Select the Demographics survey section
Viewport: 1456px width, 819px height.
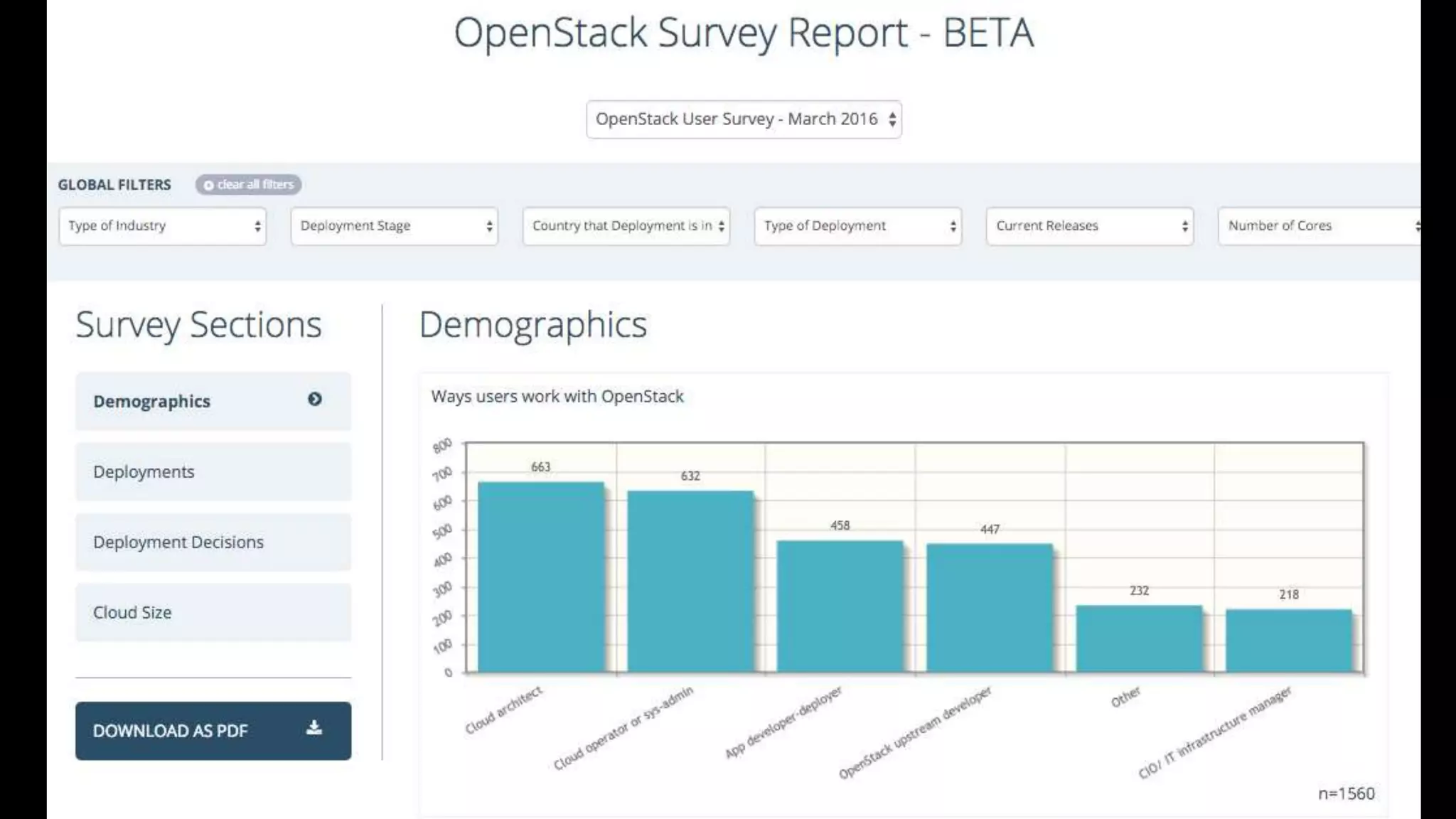tap(152, 401)
